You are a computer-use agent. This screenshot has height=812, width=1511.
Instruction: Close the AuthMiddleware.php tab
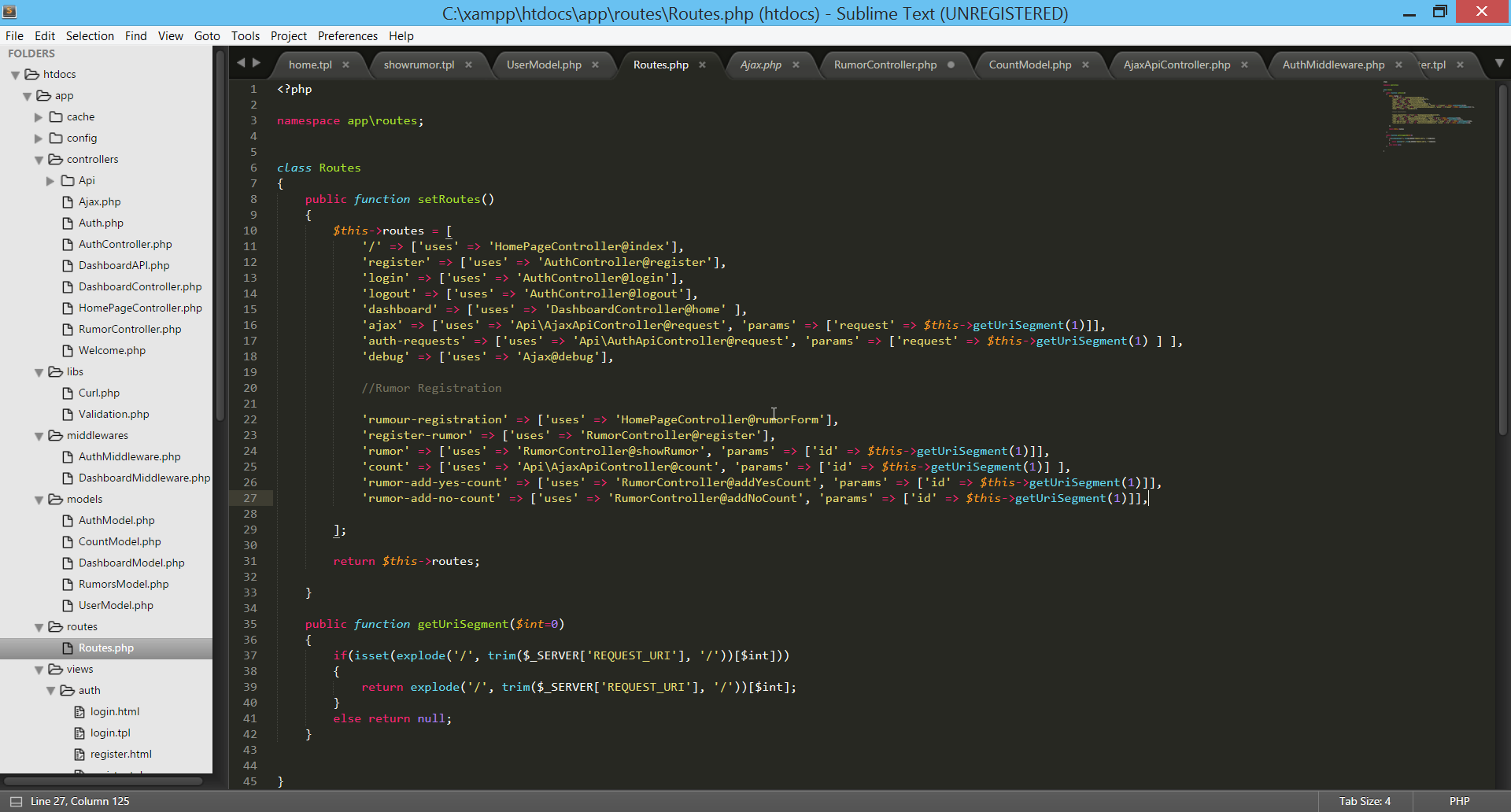pyautogui.click(x=1398, y=65)
